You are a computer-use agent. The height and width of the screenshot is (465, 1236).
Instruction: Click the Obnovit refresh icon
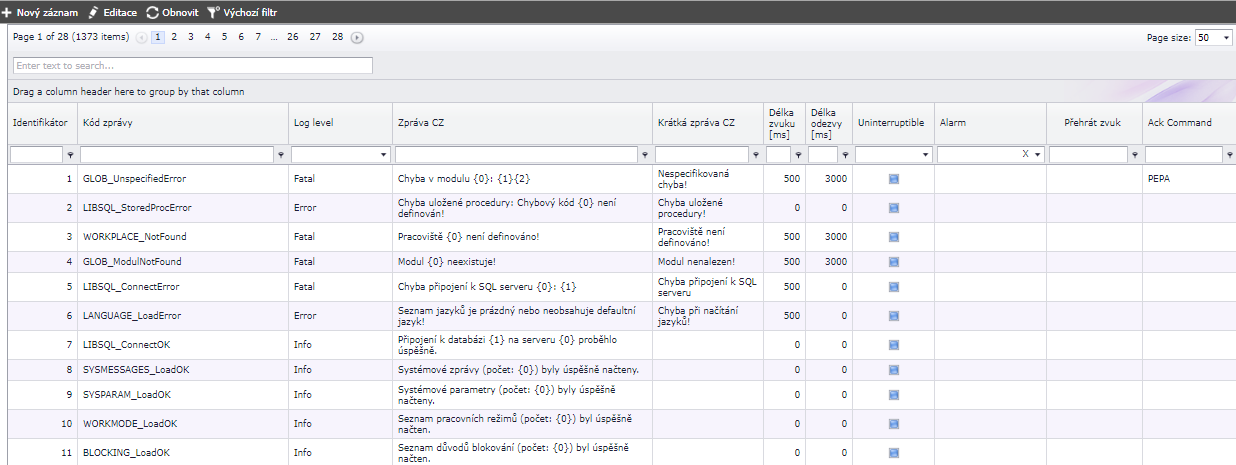(x=153, y=13)
